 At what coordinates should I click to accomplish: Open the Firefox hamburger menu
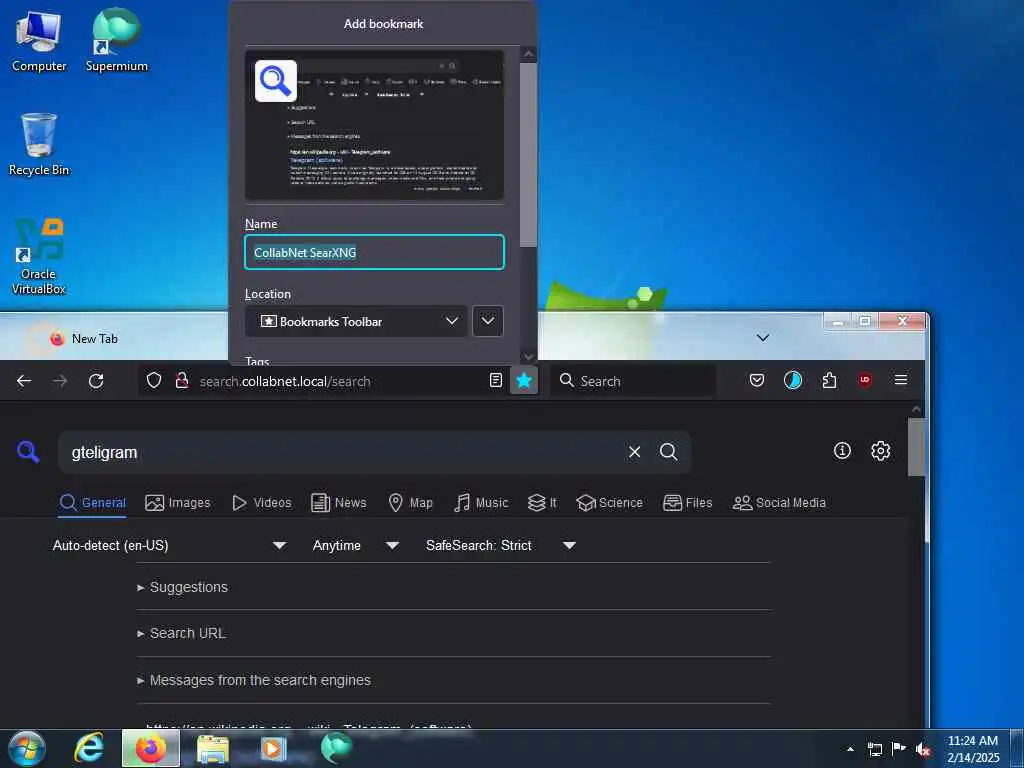coord(901,380)
